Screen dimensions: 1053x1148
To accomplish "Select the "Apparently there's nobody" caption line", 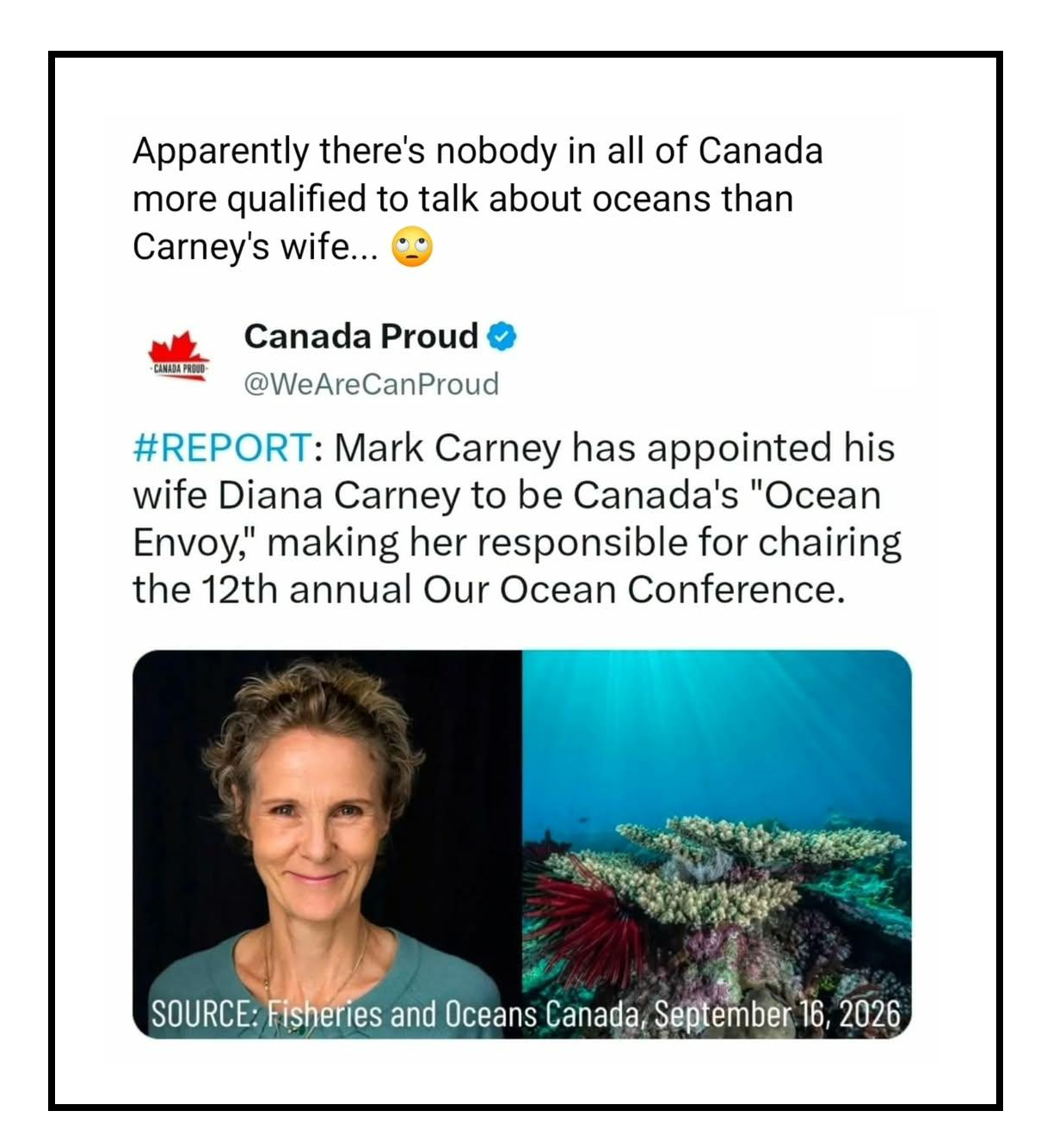I will pos(477,151).
